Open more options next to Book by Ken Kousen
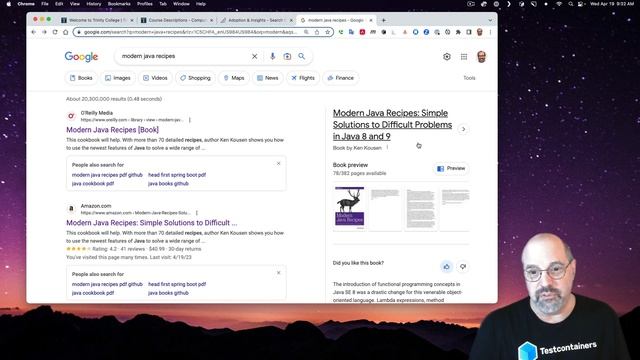The image size is (640, 360). pos(387,148)
